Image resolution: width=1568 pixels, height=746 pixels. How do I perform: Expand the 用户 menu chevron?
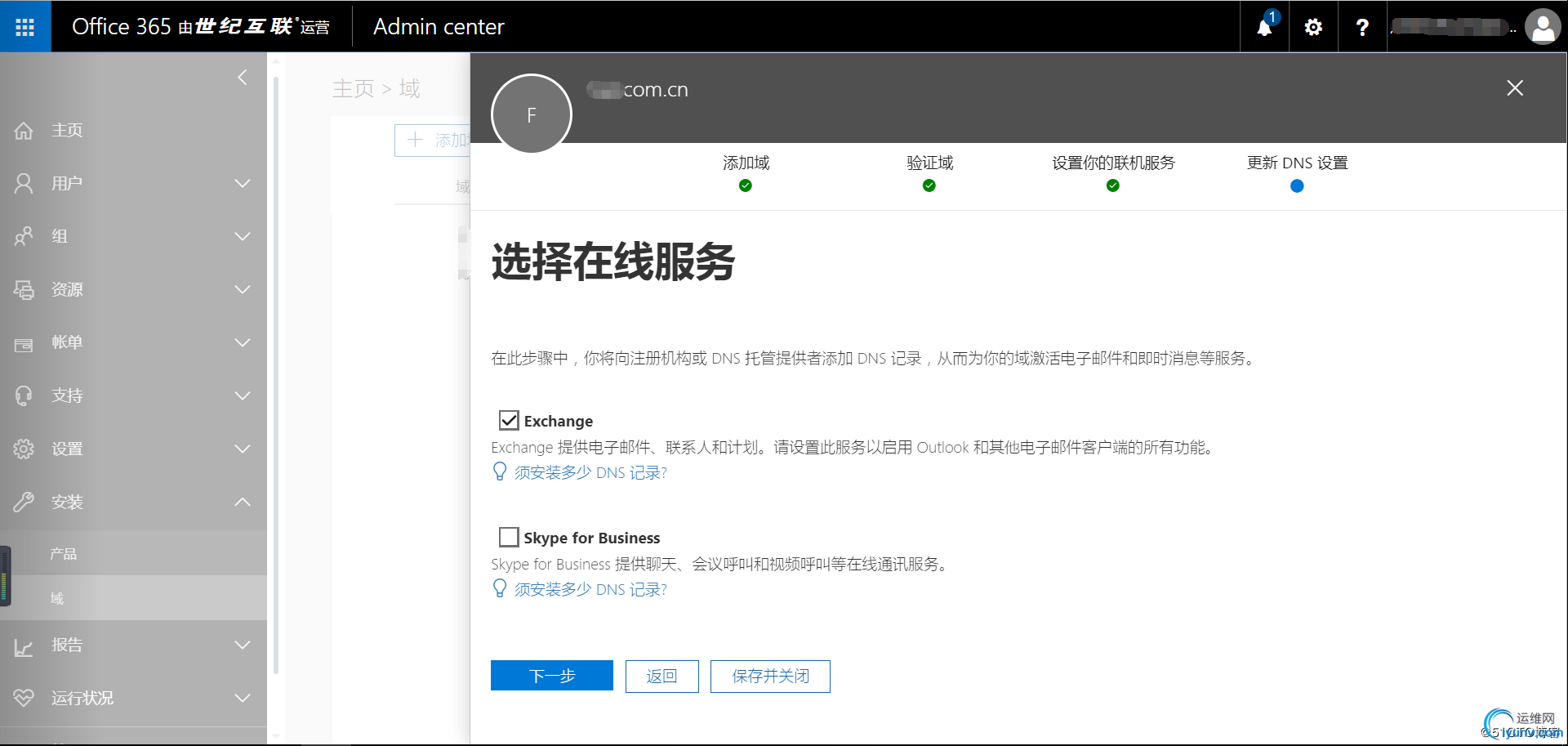[243, 184]
